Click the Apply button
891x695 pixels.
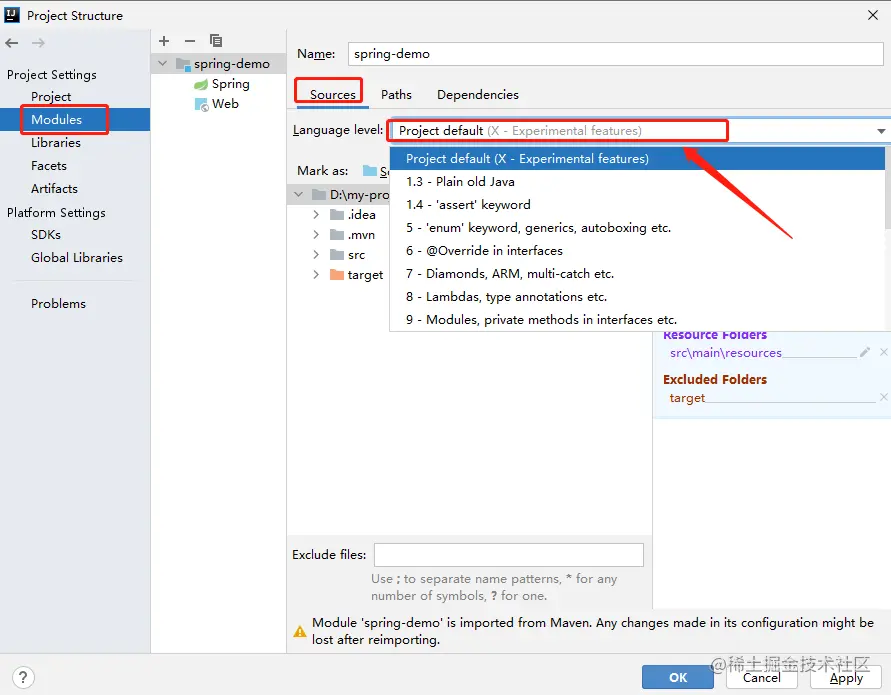point(846,677)
